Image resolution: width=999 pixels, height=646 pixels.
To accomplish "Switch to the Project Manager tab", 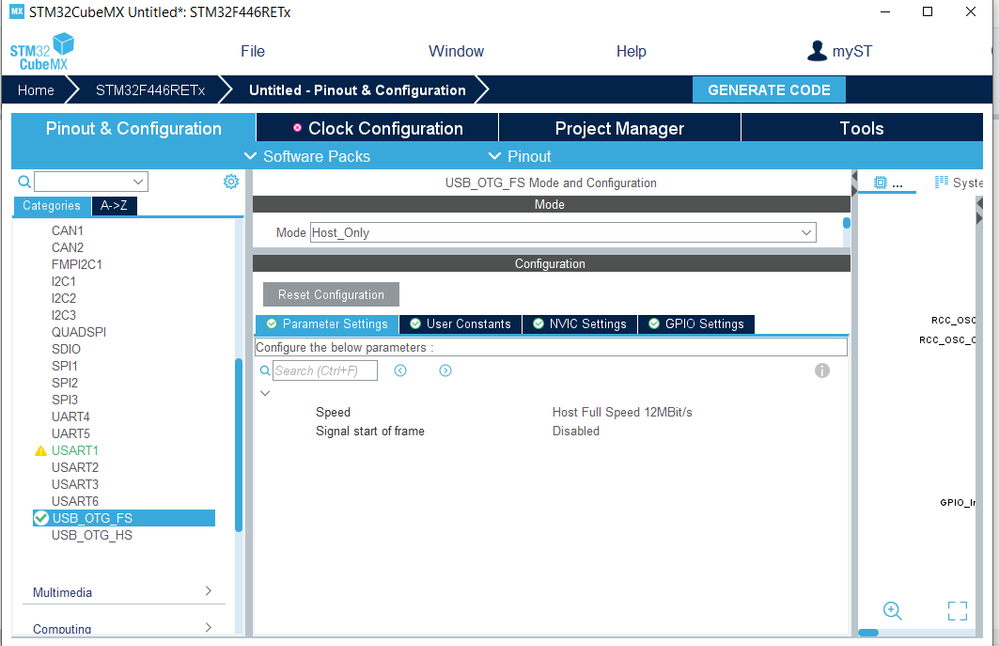I will [619, 128].
